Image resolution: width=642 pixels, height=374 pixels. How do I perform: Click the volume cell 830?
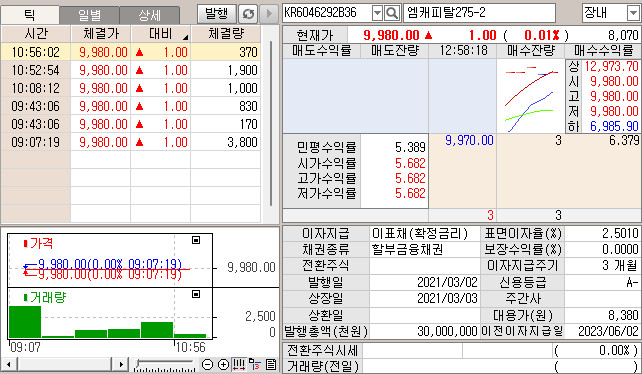point(248,106)
